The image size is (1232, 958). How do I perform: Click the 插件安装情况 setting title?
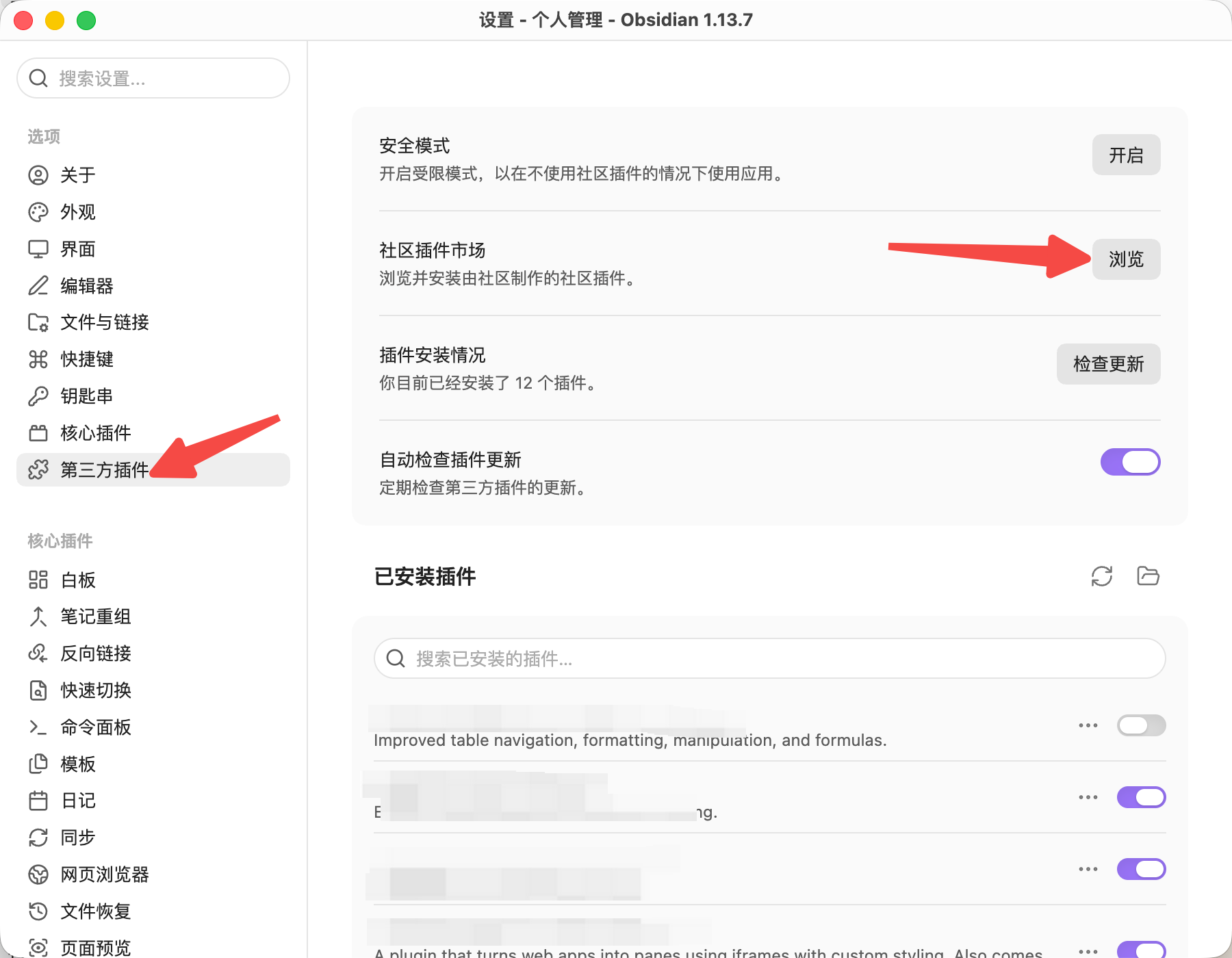[433, 355]
